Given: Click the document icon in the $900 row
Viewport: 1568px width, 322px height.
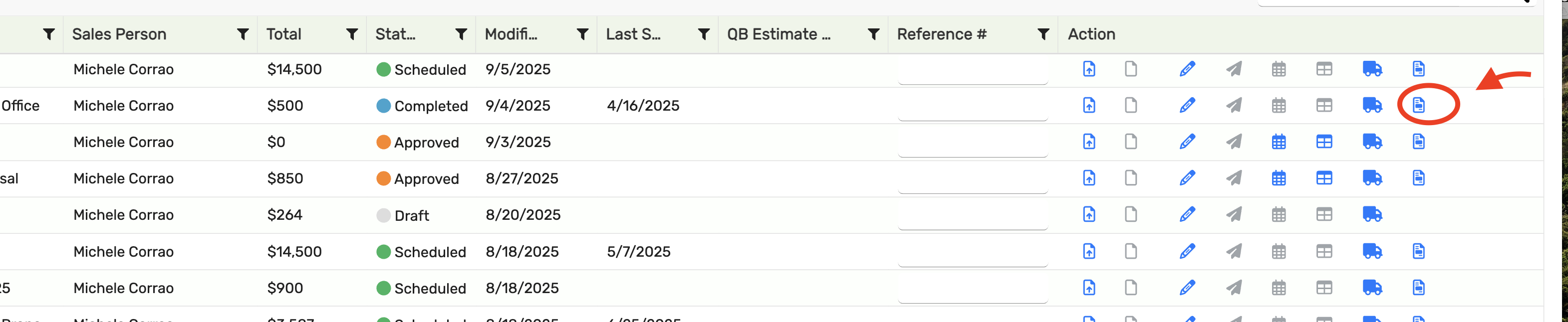Looking at the screenshot, I should click(1418, 288).
